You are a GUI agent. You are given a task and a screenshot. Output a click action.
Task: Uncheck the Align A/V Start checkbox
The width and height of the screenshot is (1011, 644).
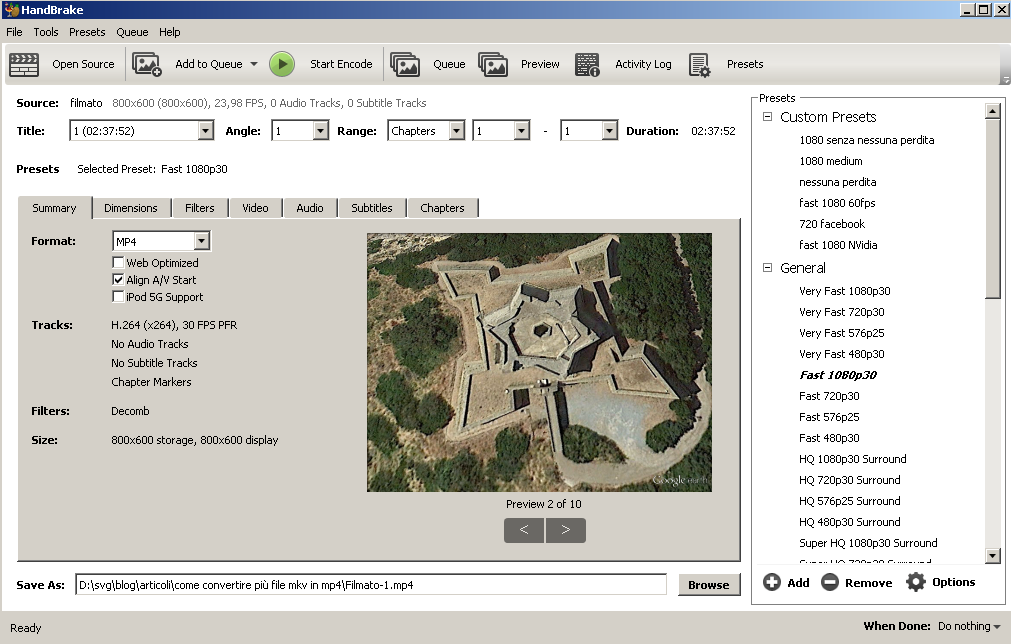pos(118,280)
